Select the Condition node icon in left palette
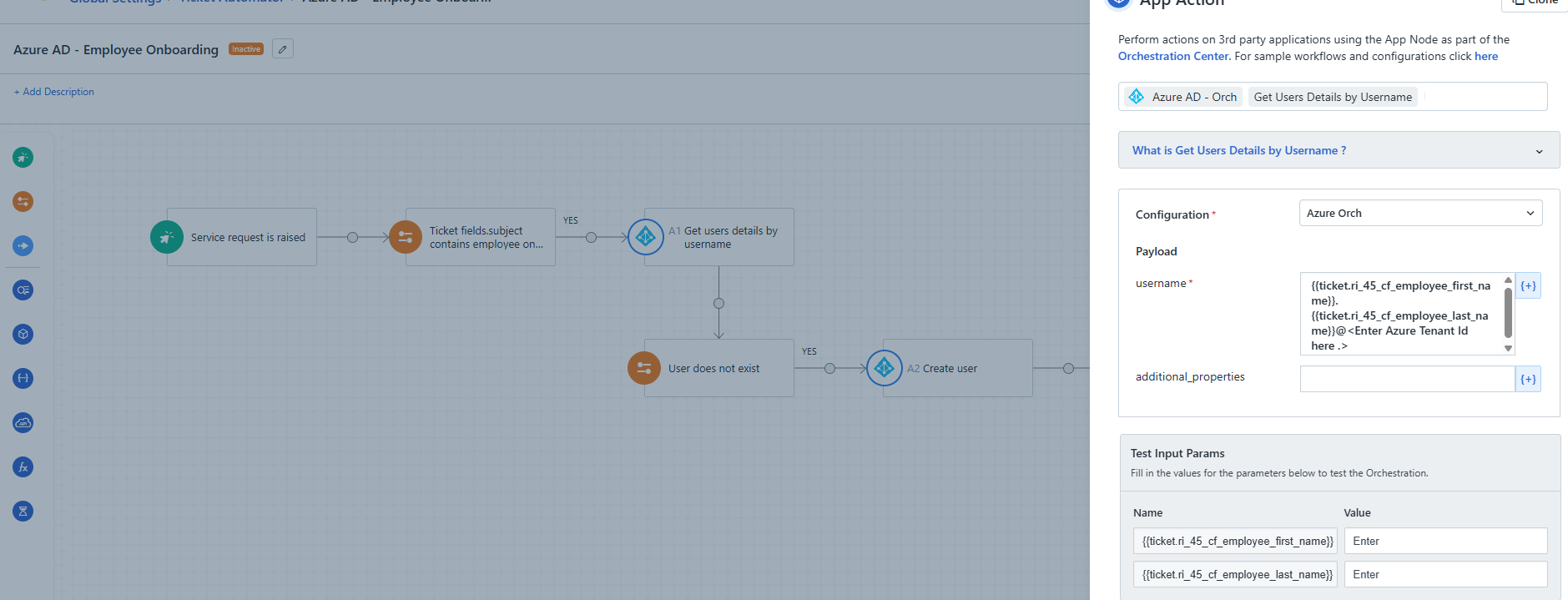Viewport: 1568px width, 600px height. point(23,201)
